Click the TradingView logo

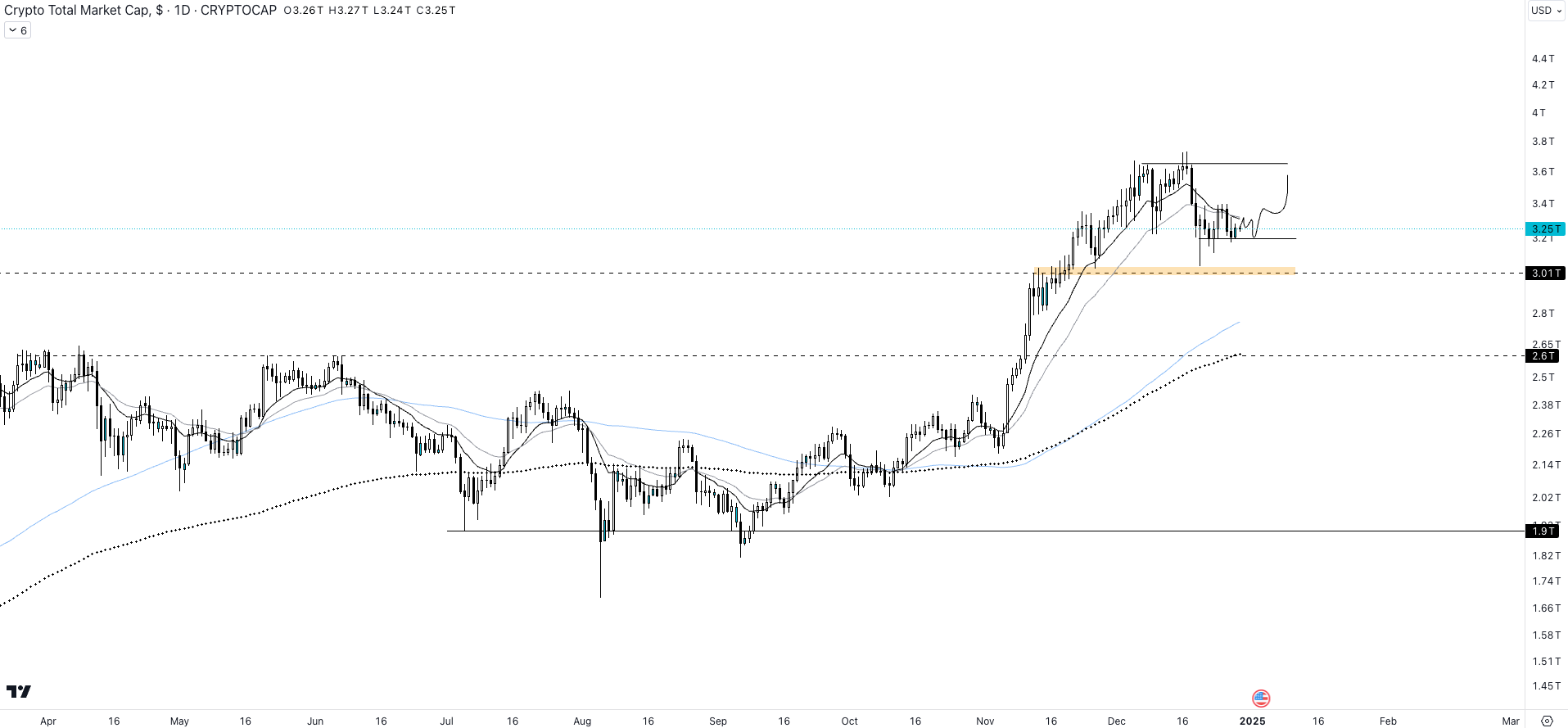[x=19, y=692]
